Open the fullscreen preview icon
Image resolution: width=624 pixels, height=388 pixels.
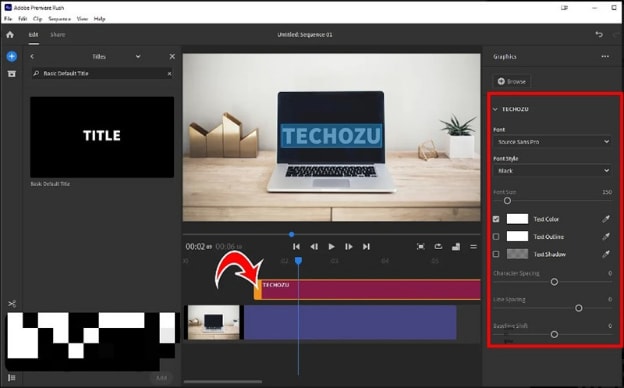(x=421, y=247)
